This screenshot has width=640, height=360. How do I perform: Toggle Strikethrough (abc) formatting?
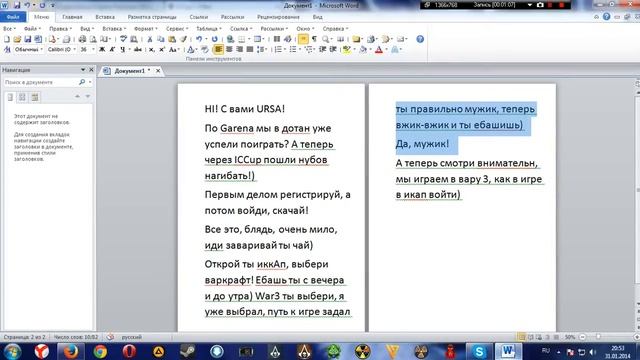[138, 49]
